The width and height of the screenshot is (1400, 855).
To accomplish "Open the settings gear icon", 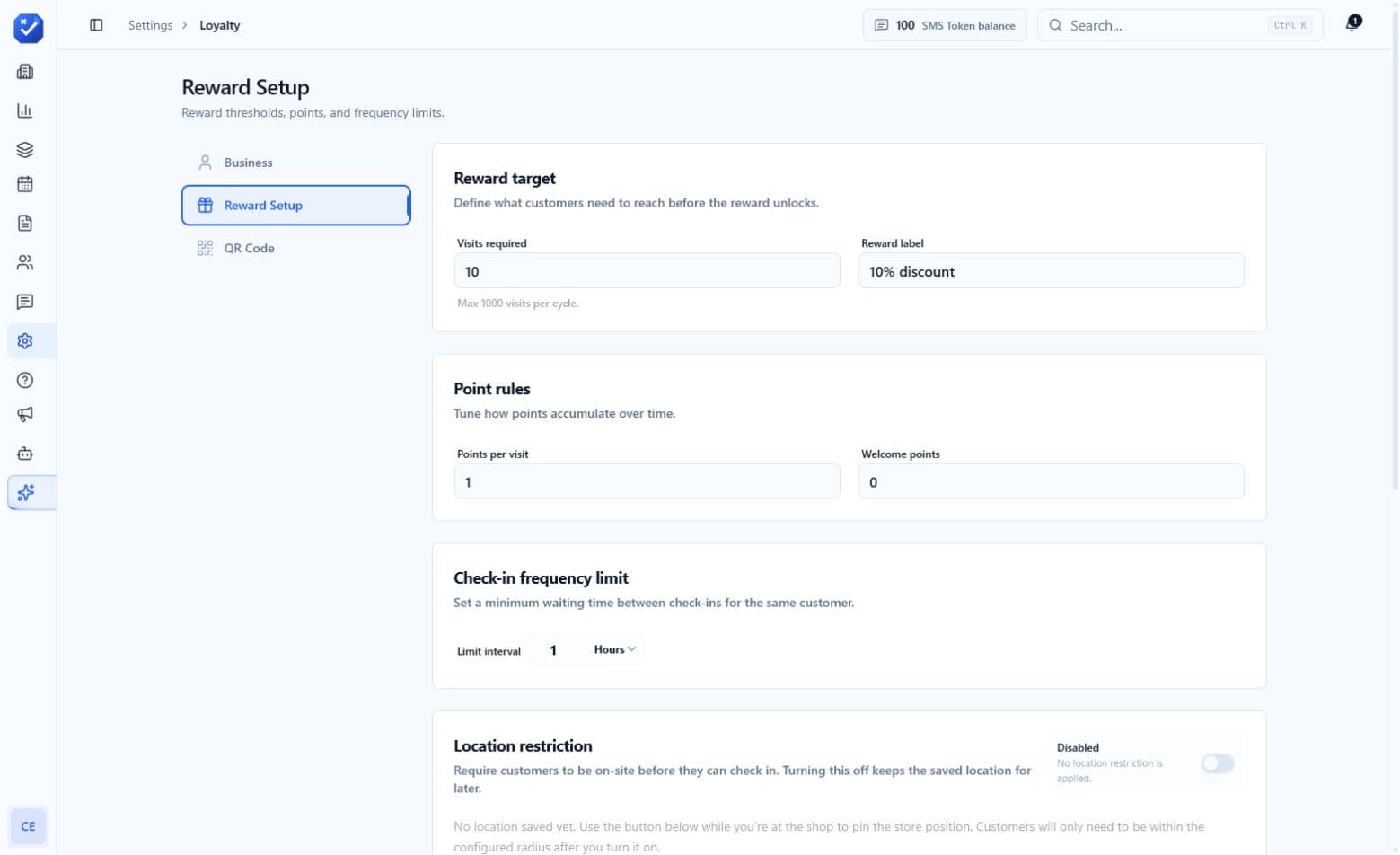I will click(25, 341).
